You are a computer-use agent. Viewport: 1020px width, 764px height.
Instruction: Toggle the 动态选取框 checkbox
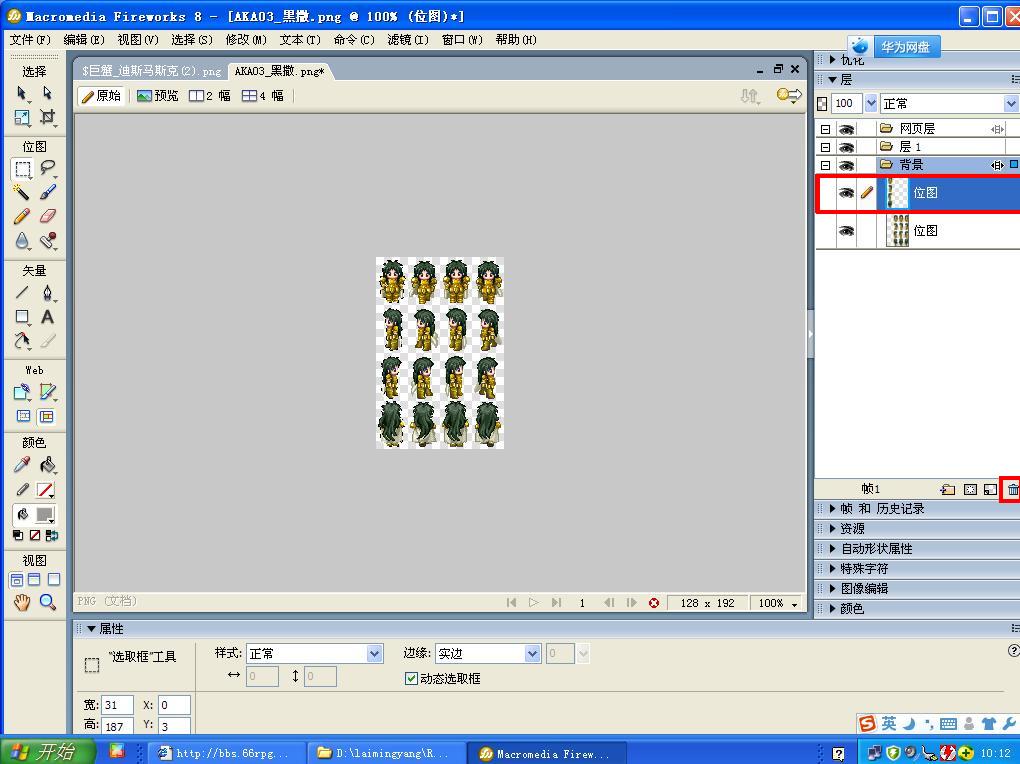pos(411,679)
